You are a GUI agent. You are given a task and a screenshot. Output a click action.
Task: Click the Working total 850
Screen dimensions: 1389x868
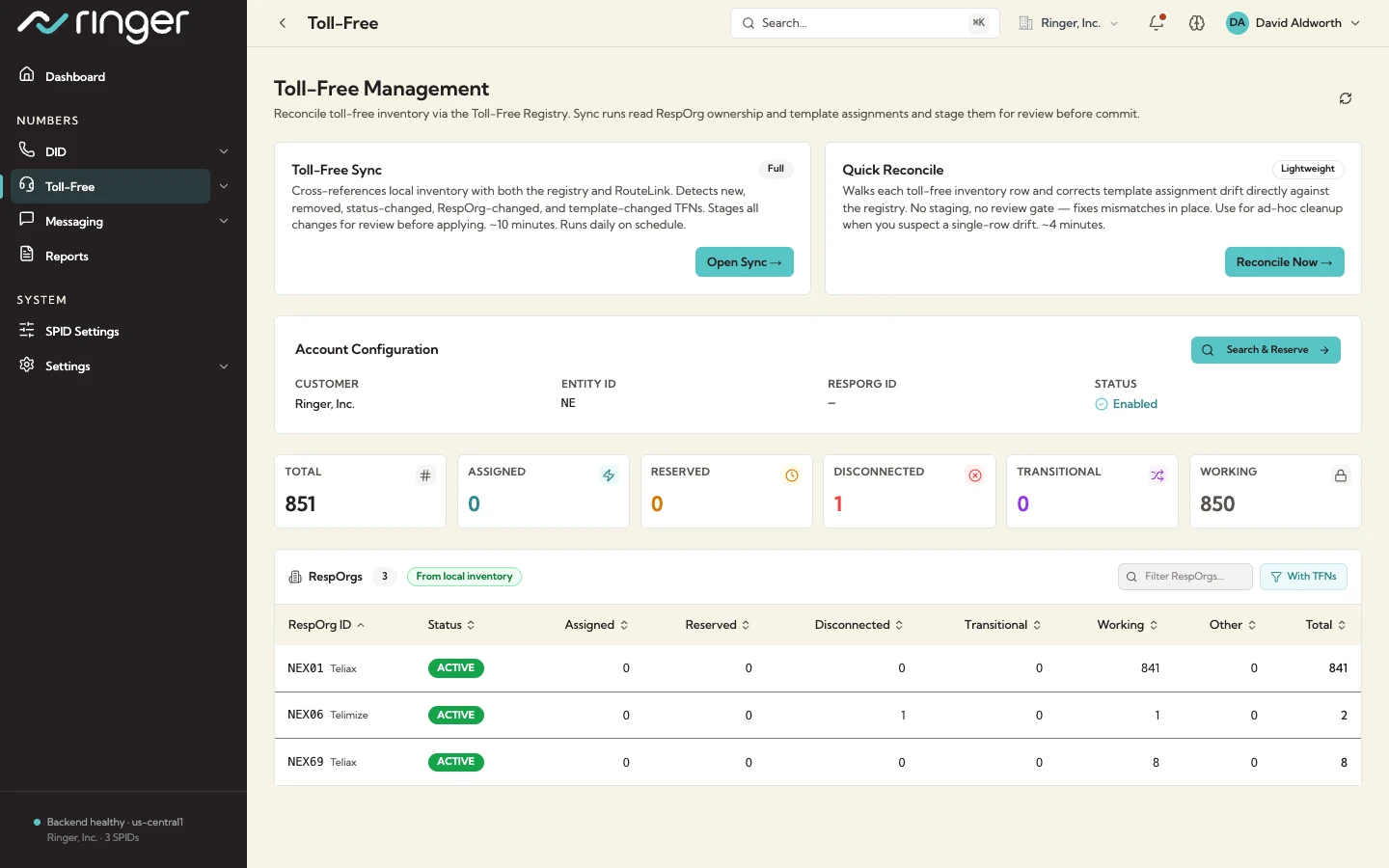pos(1217,504)
